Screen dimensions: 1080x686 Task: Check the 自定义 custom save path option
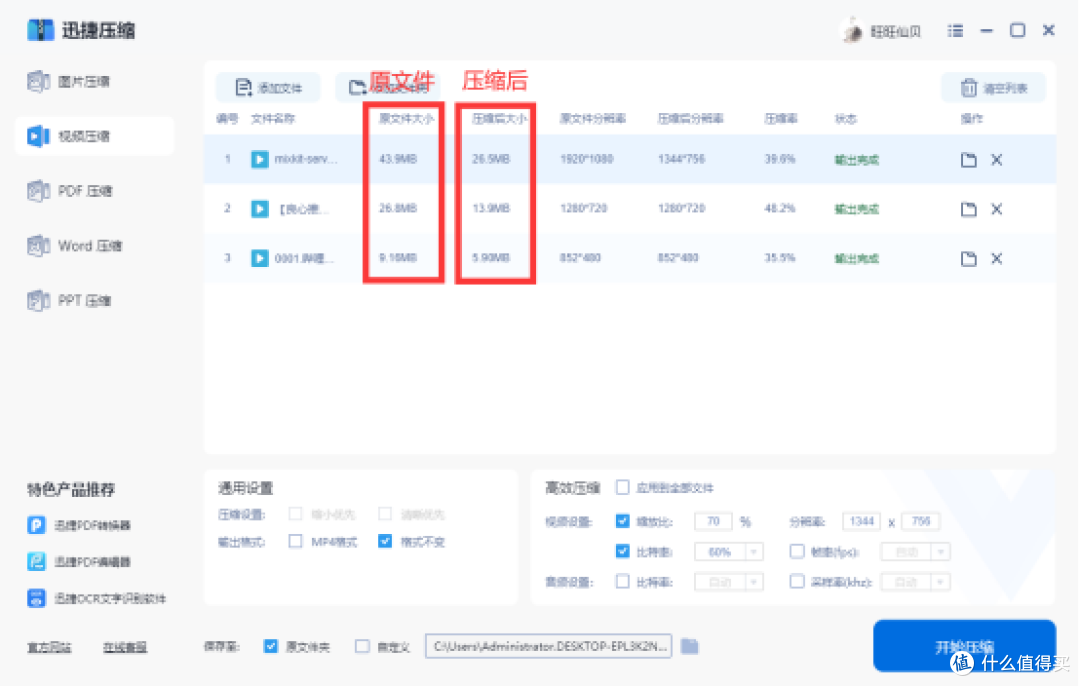[362, 646]
